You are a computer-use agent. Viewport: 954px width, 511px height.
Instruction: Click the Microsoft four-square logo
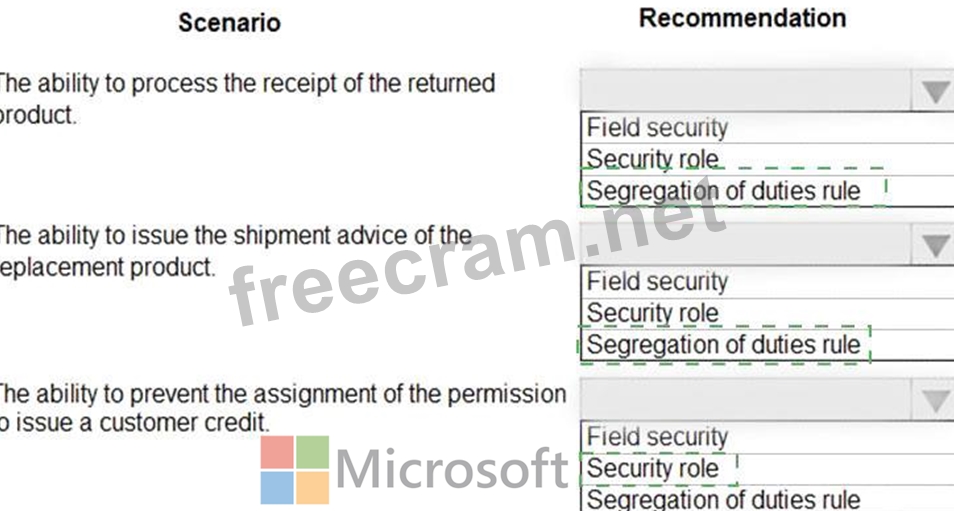pos(295,469)
